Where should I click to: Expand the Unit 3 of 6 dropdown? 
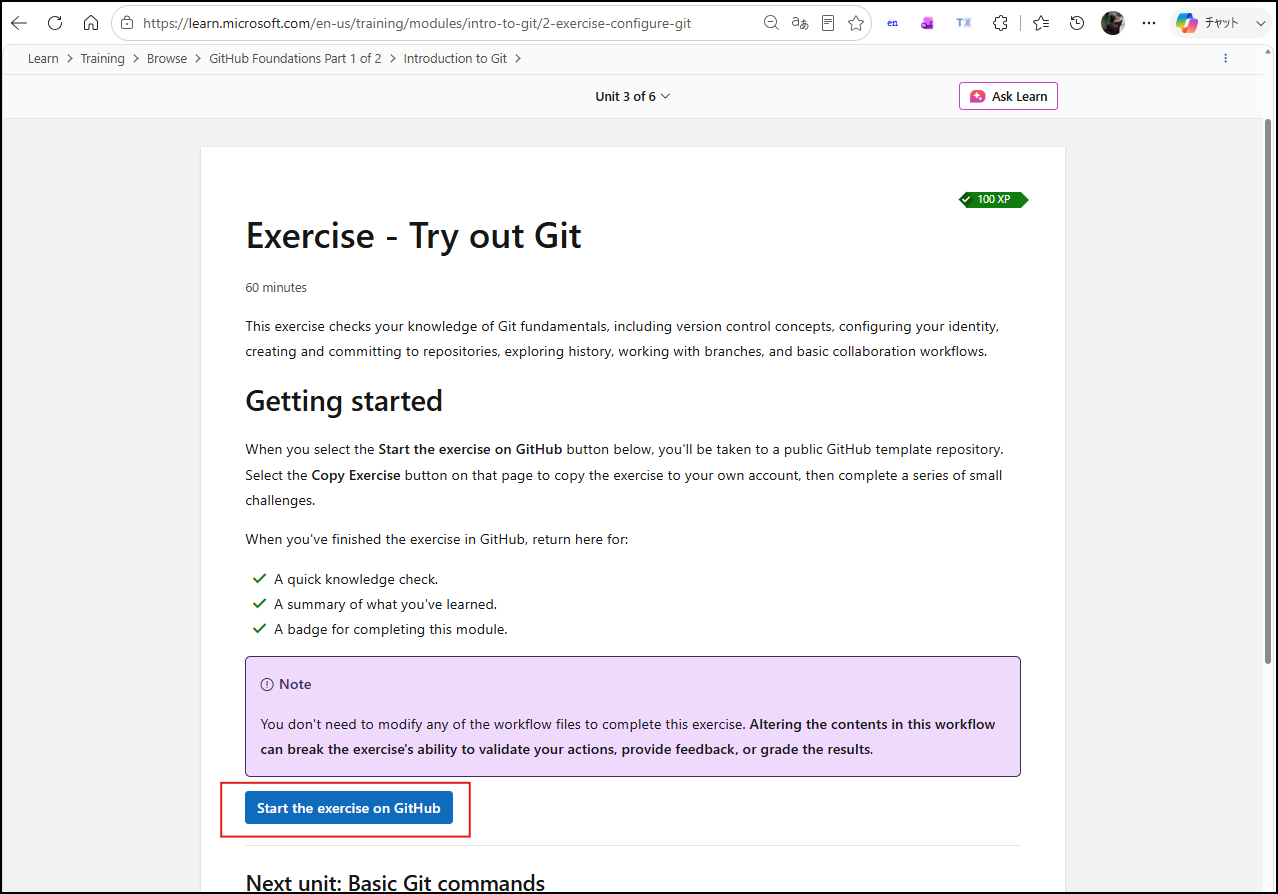[633, 96]
